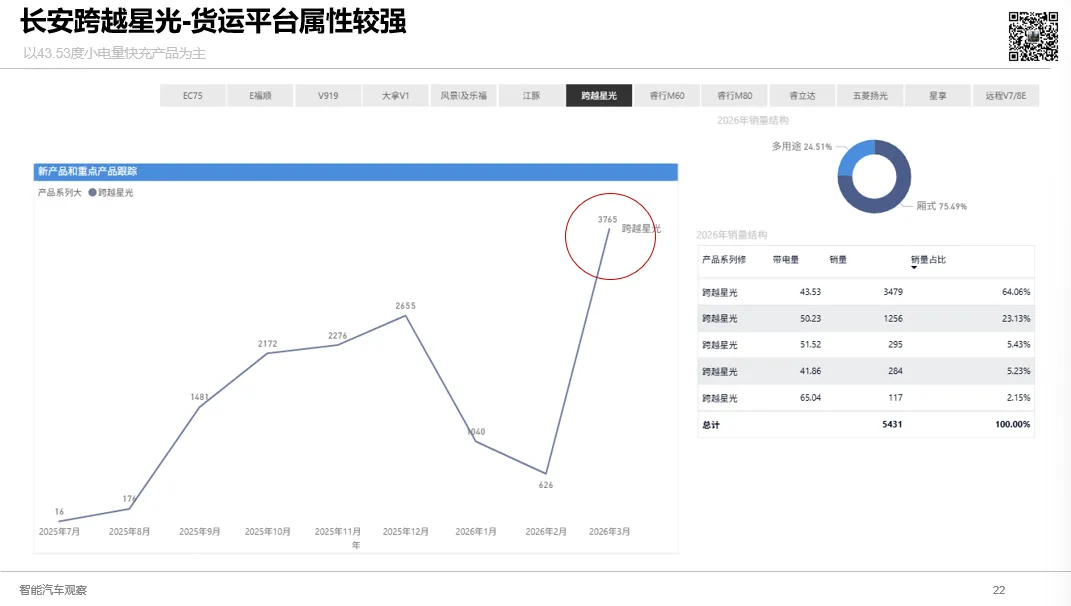This screenshot has width=1071, height=606.
Task: Click the red circle annotation highlighting 3765
Action: click(611, 235)
